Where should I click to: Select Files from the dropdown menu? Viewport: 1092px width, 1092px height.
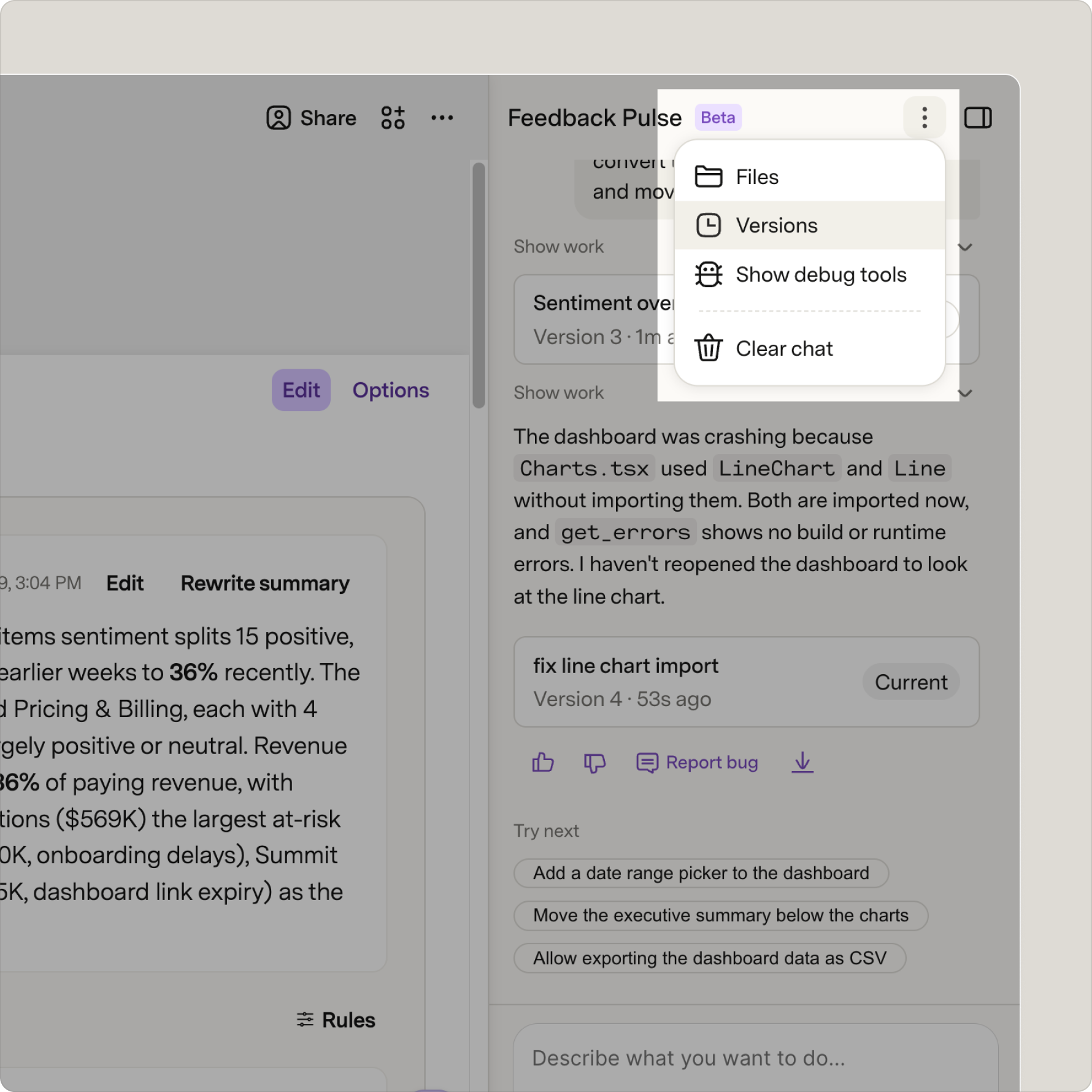click(809, 177)
